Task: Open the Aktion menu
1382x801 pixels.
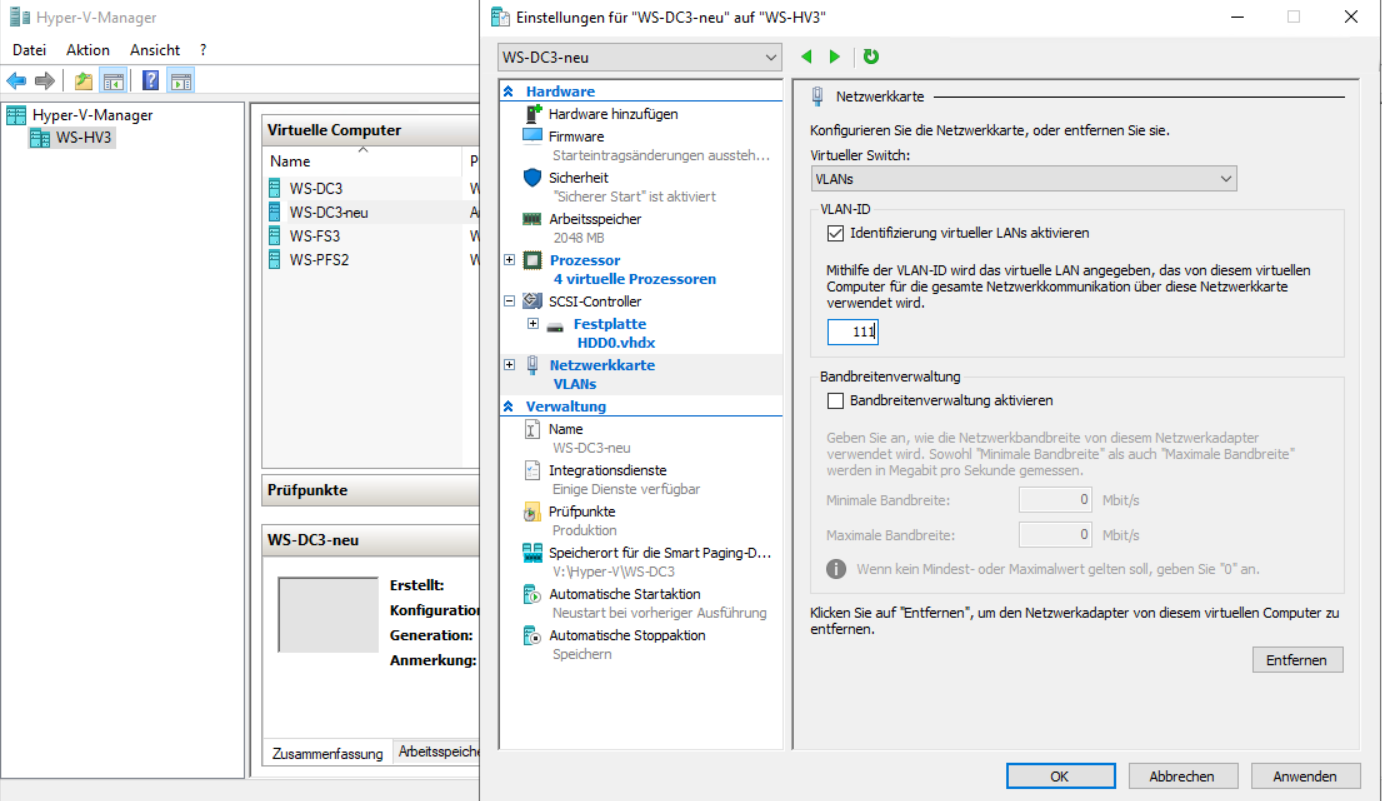Action: point(88,49)
